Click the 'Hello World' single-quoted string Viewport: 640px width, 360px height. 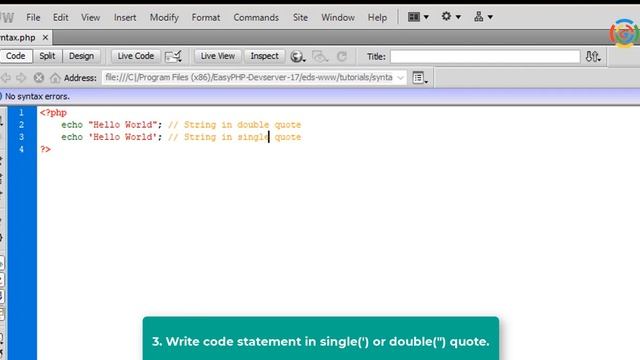(x=123, y=137)
